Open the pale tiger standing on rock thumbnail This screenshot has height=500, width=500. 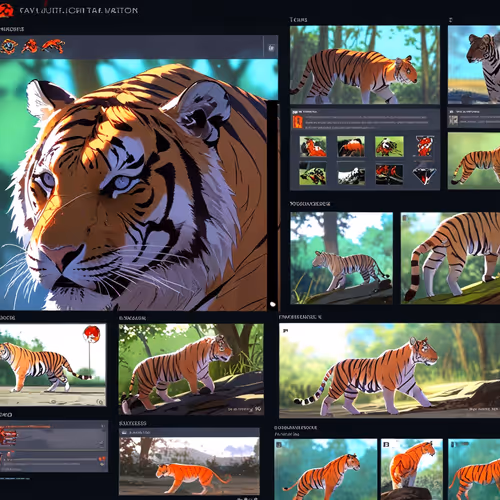click(341, 258)
